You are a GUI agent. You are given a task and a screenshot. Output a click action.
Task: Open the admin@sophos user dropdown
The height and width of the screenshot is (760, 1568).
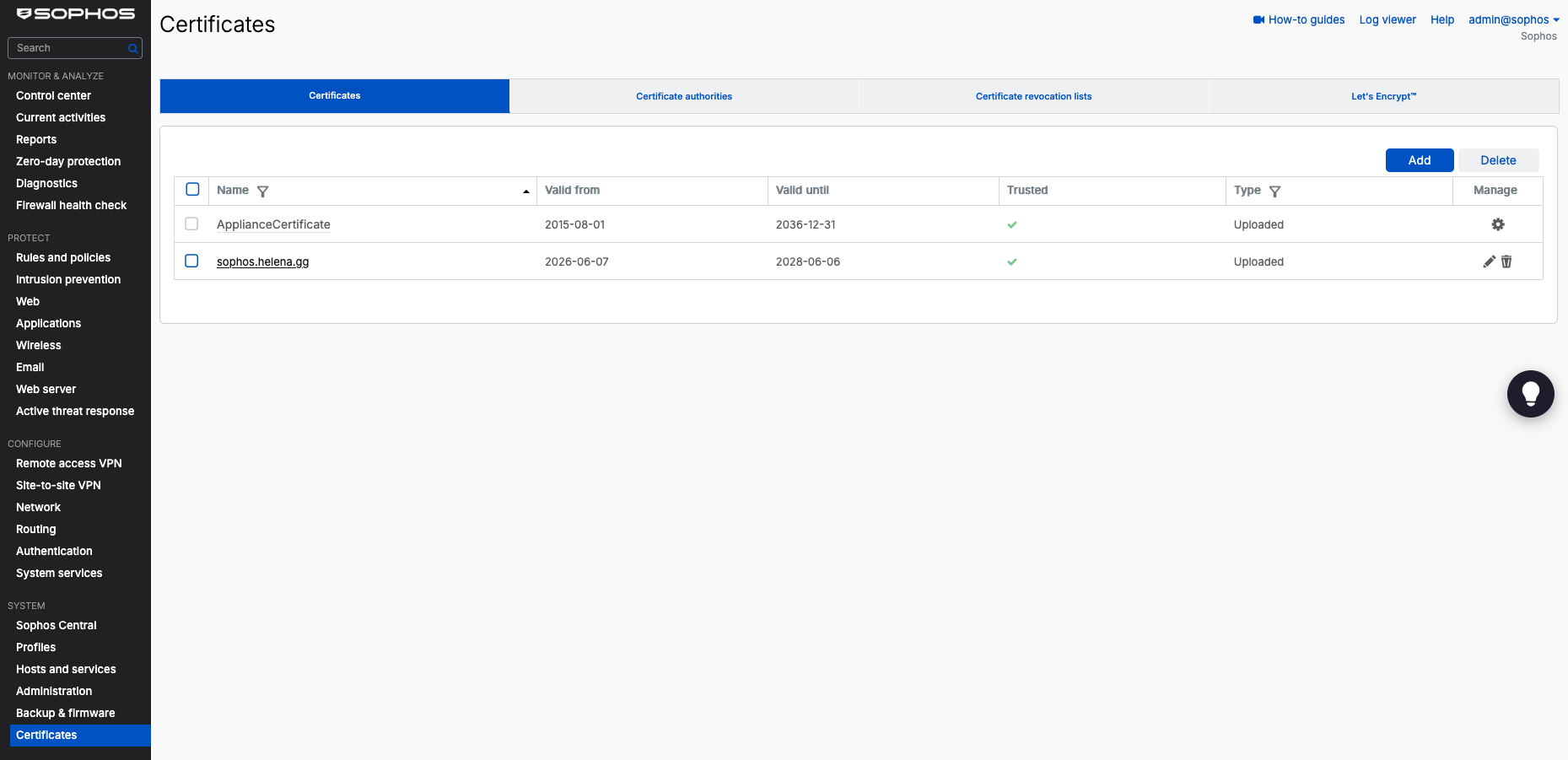(1513, 19)
